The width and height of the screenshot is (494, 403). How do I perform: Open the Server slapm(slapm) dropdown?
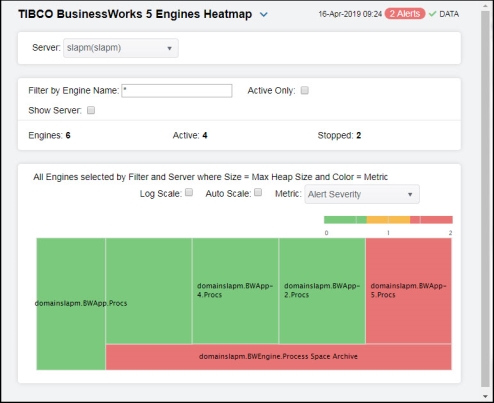pos(121,48)
